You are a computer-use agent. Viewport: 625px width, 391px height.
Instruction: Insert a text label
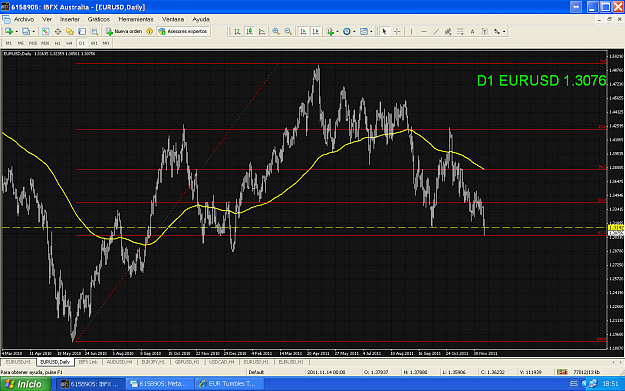click(x=485, y=31)
